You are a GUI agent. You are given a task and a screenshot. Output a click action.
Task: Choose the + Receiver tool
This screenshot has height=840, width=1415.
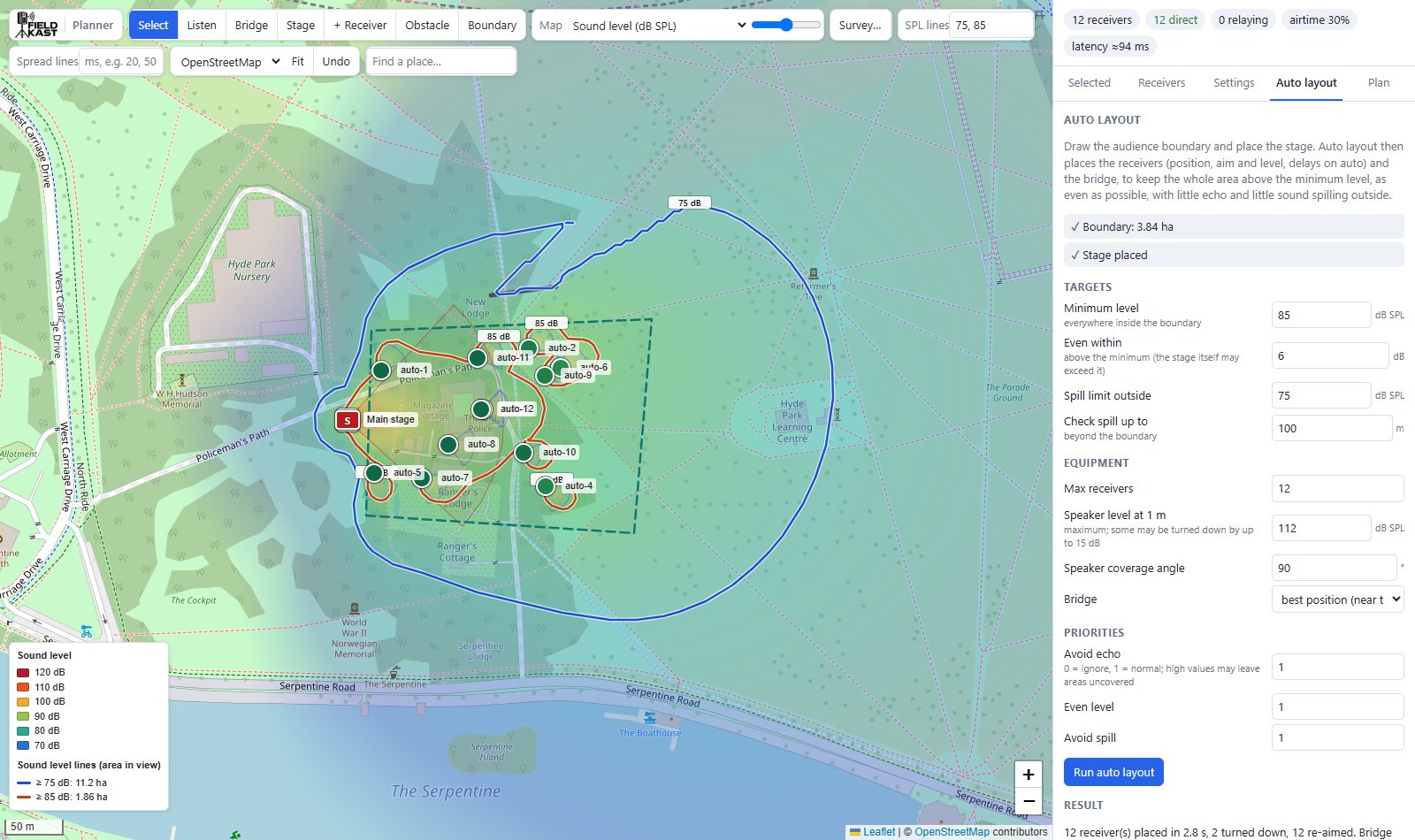click(x=360, y=25)
